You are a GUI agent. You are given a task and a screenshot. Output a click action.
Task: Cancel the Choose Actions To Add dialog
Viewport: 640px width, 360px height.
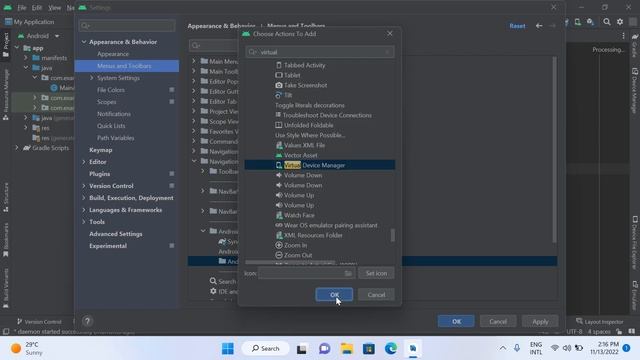[x=376, y=294]
